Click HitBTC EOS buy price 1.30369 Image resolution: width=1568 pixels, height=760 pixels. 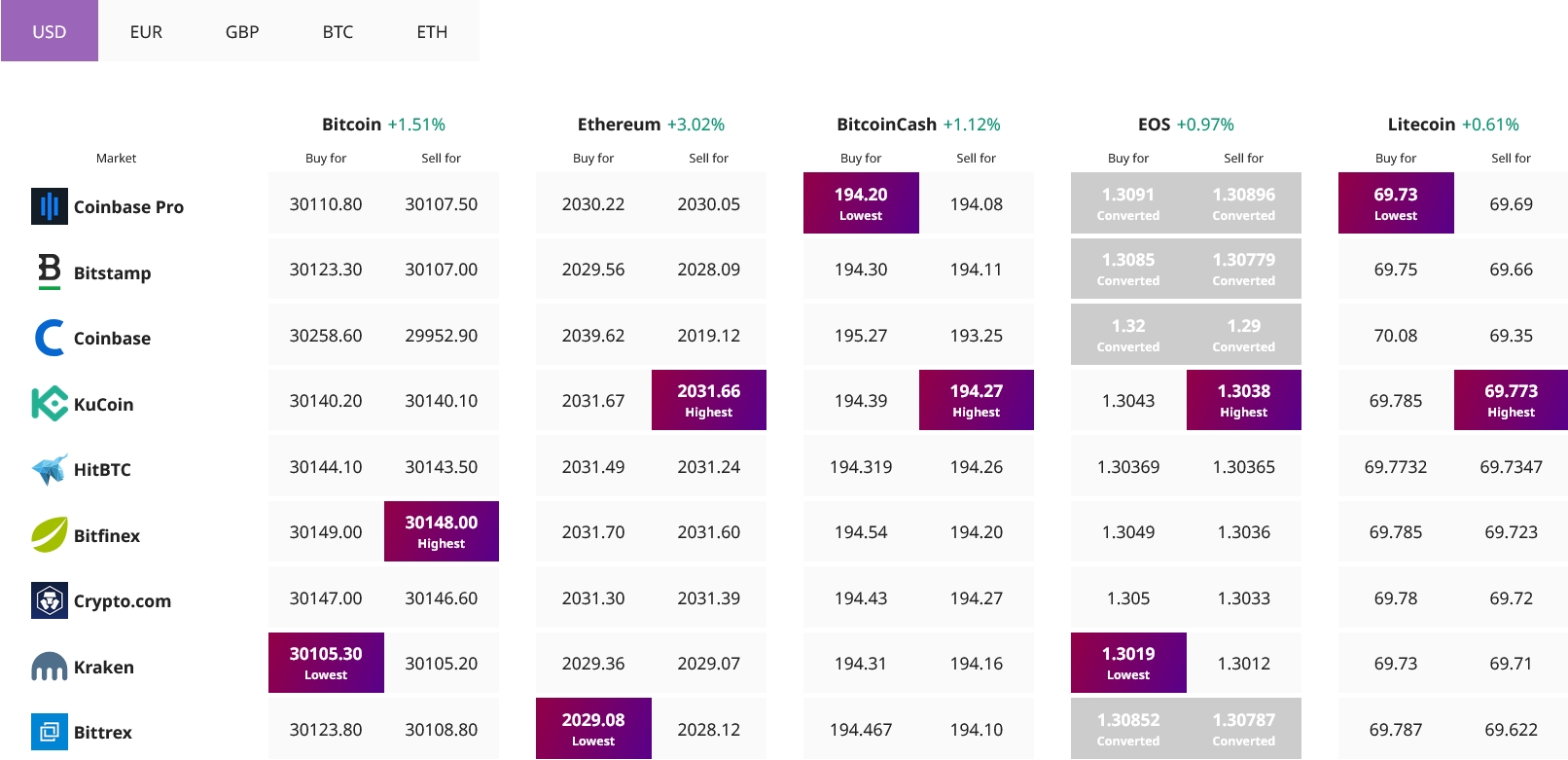coord(1128,467)
